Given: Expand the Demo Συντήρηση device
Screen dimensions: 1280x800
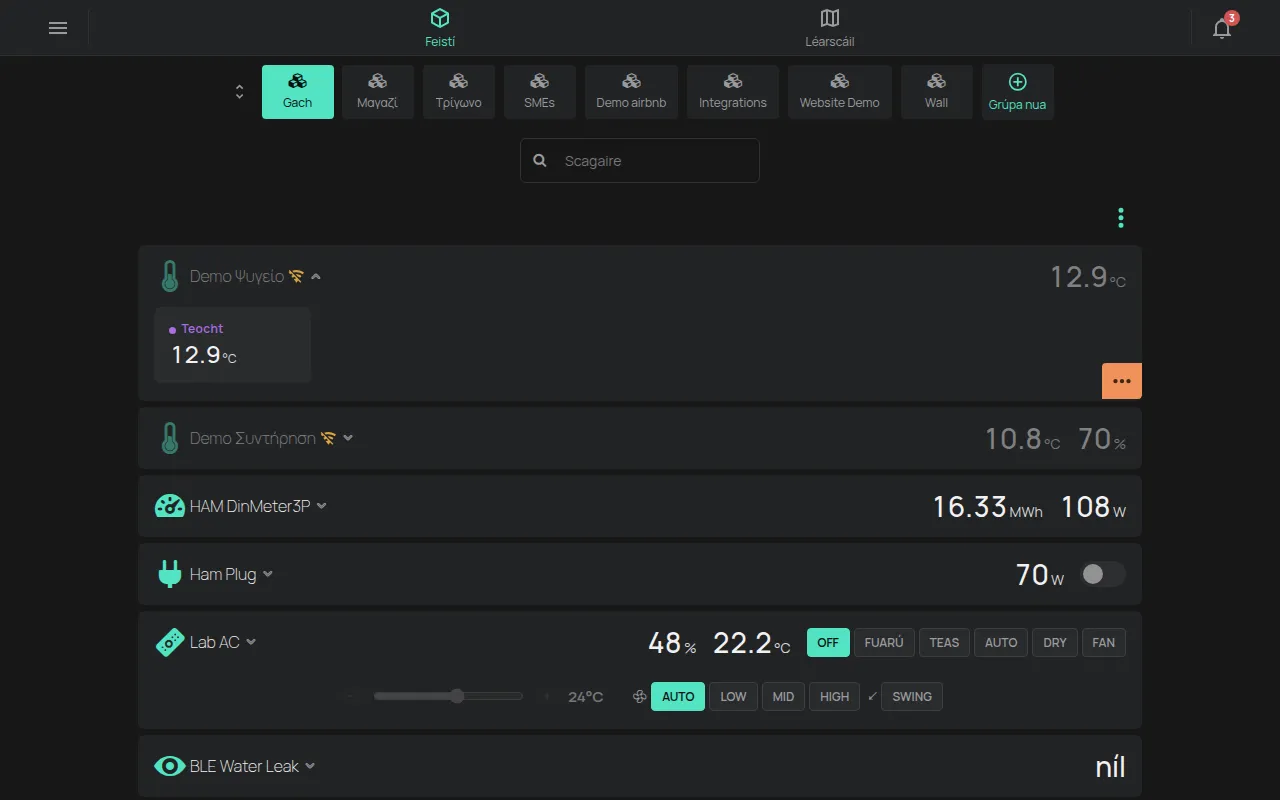Looking at the screenshot, I should [x=348, y=438].
